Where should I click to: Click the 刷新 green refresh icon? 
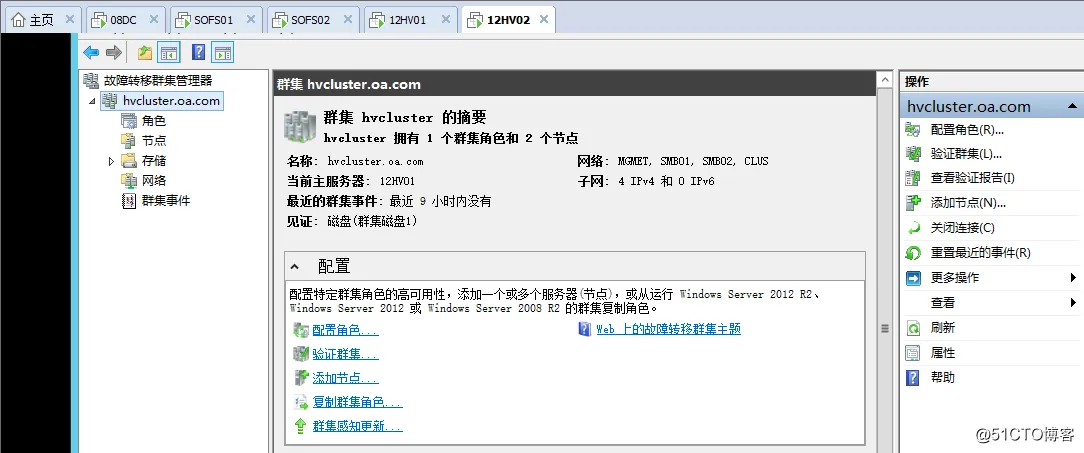pos(913,328)
